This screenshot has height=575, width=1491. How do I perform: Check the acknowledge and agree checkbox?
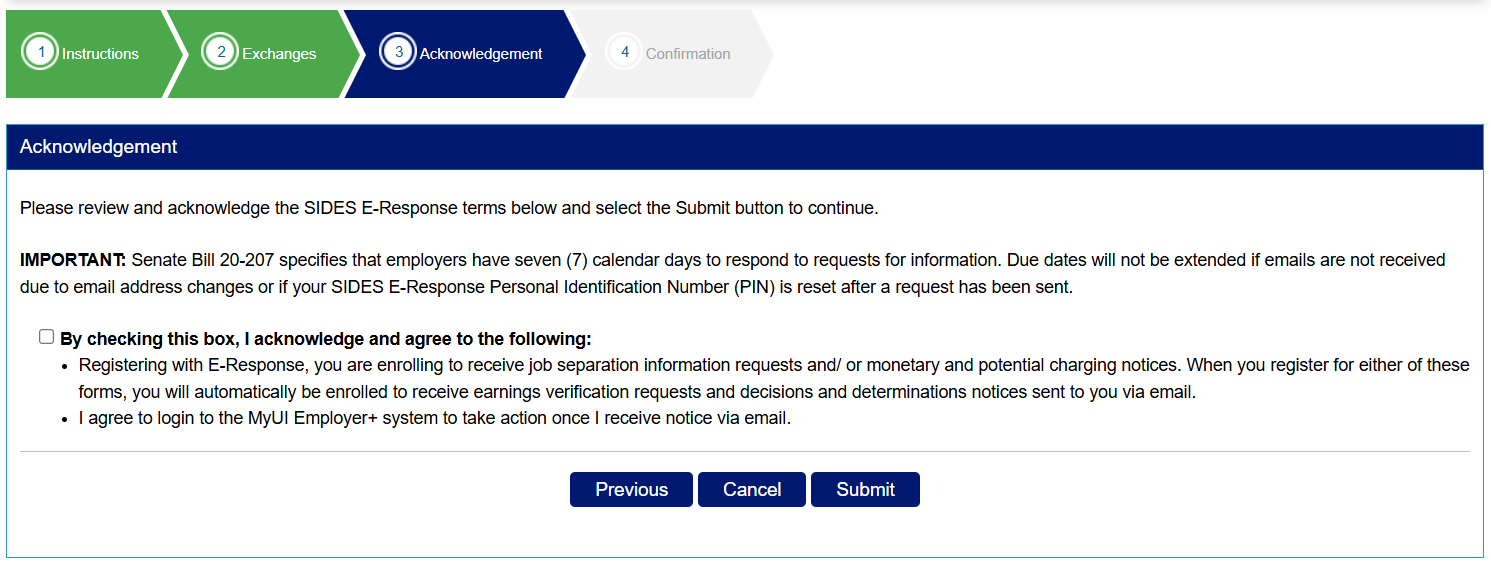[46, 337]
